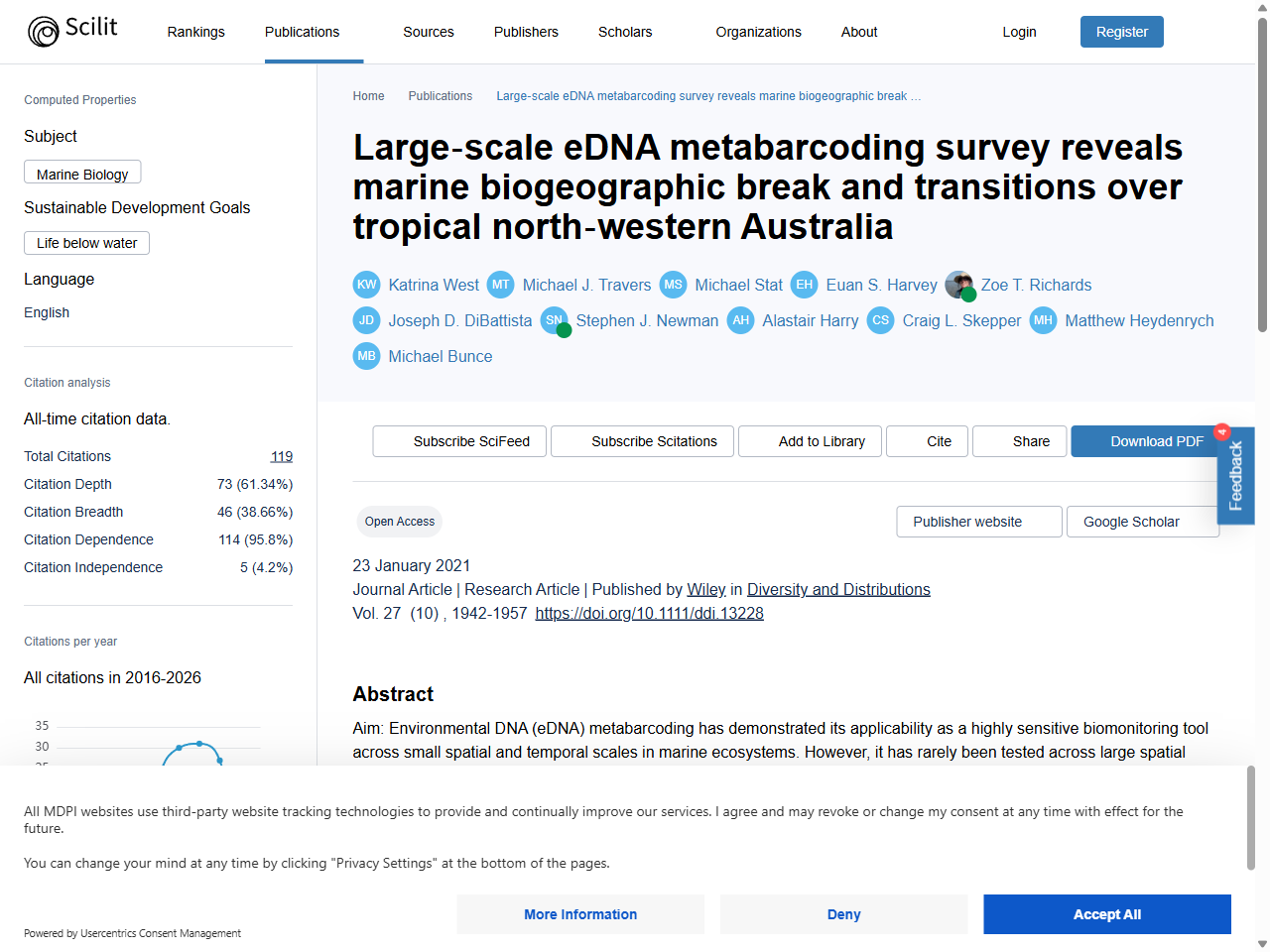The image size is (1270, 952).
Task: Select the Marine Biology subject tag
Action: point(82,174)
